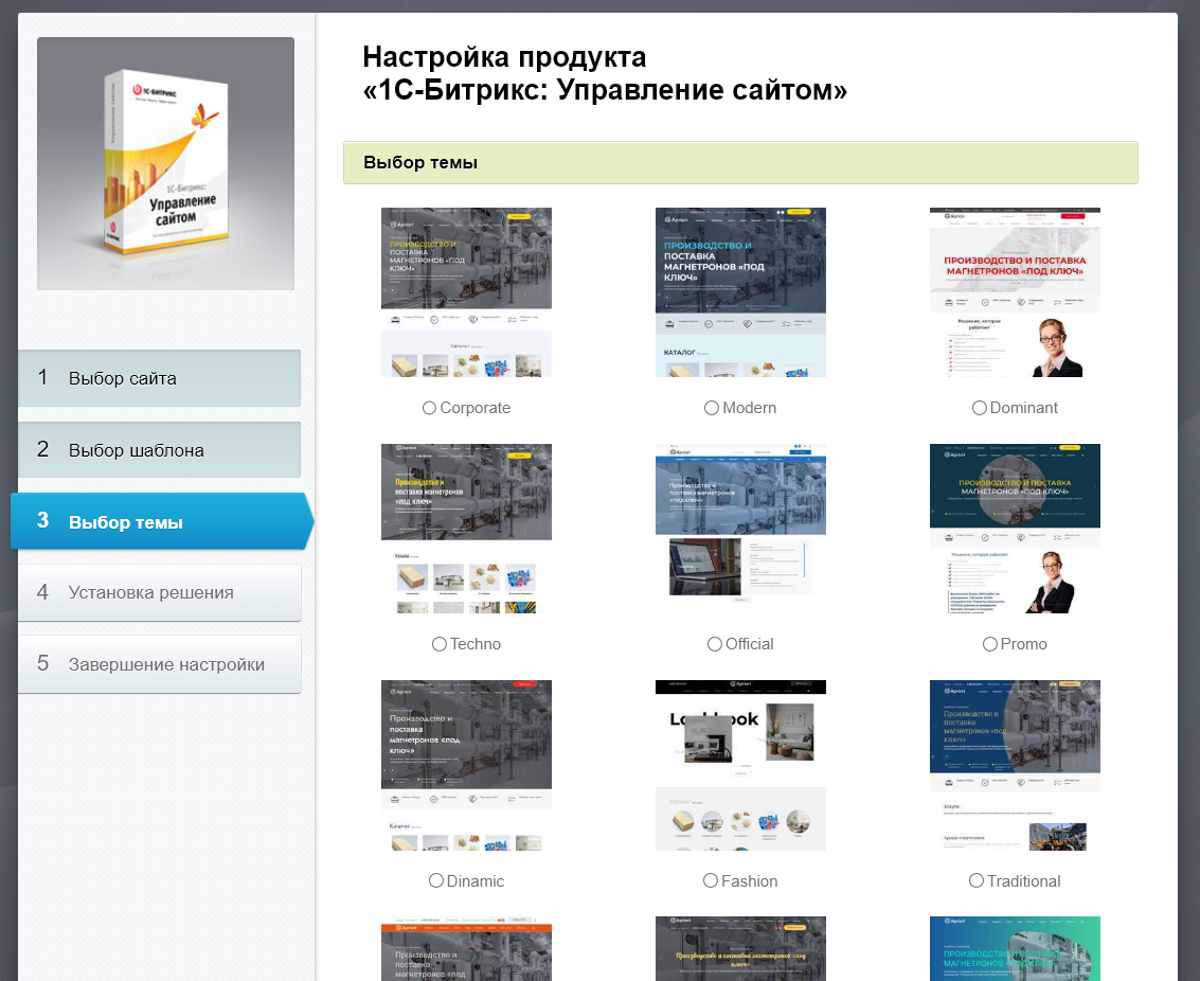Image resolution: width=1200 pixels, height=981 pixels.
Task: Select the Dinamic theme radio button
Action: click(436, 881)
